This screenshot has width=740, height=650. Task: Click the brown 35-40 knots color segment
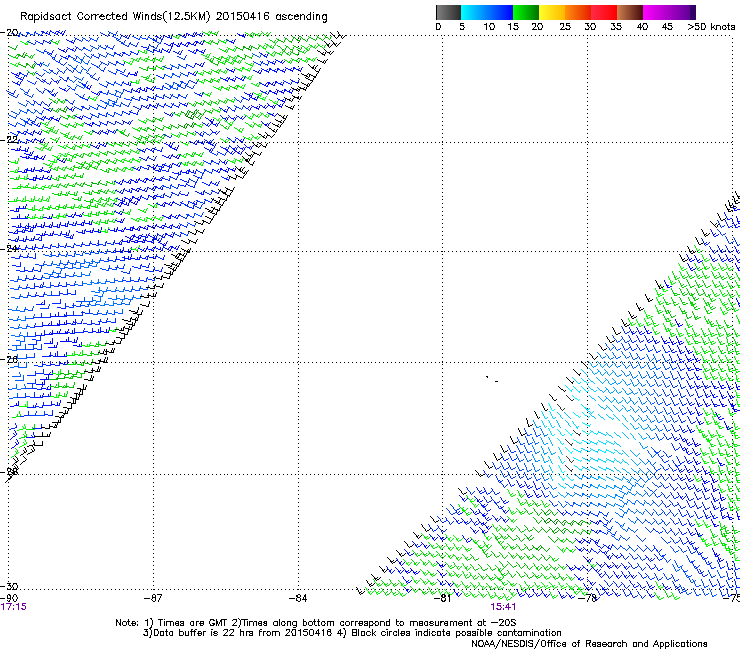tap(630, 12)
